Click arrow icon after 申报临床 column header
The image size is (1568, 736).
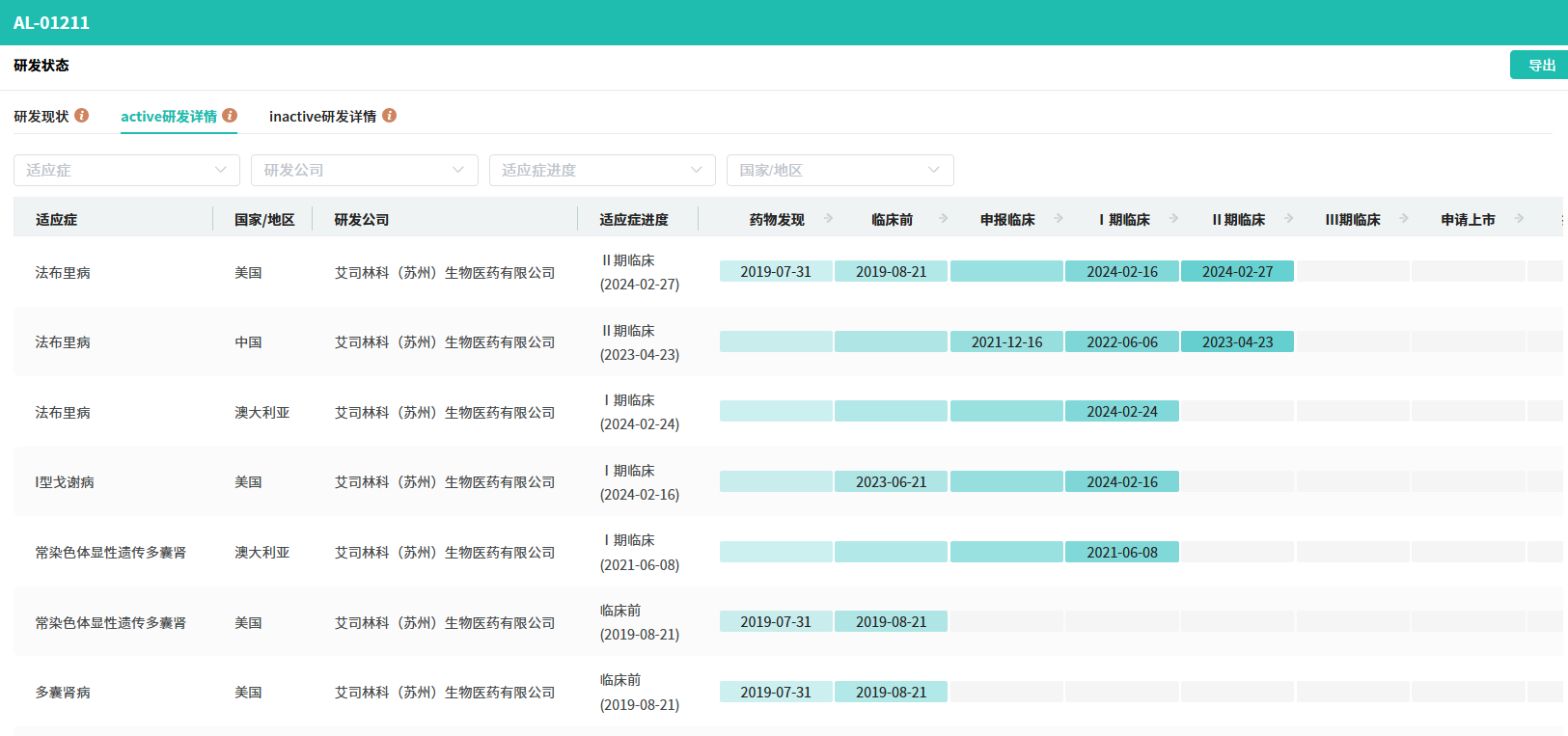(1059, 219)
